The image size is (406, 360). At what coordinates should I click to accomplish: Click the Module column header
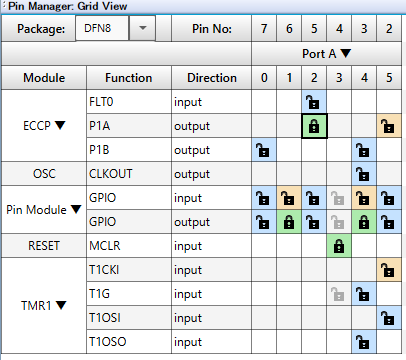click(x=44, y=78)
